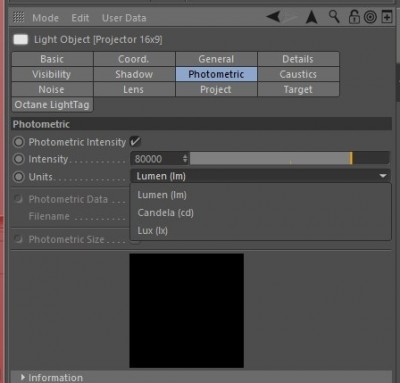The height and width of the screenshot is (383, 400).
Task: Toggle the Intensity animation dot
Action: tap(19, 159)
